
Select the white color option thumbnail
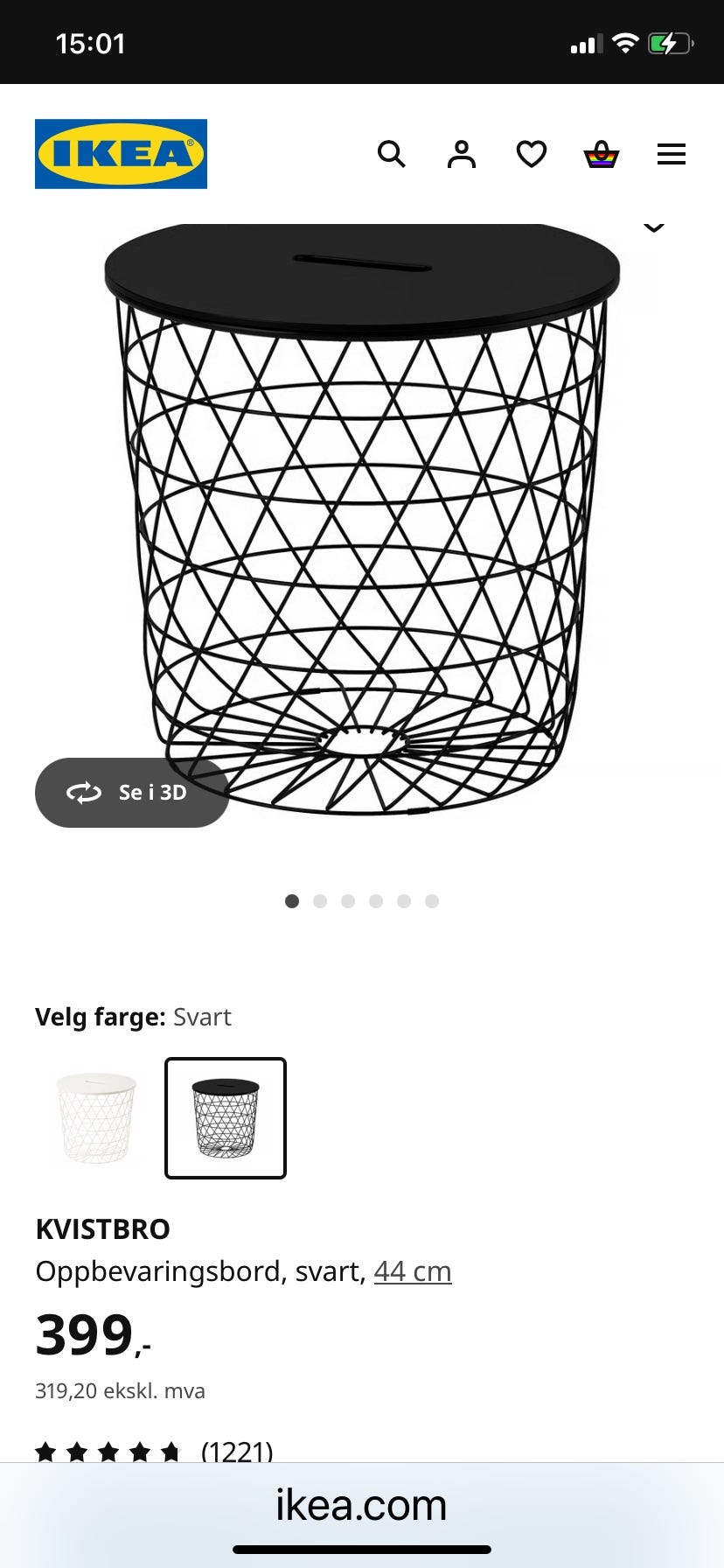pos(96,1118)
